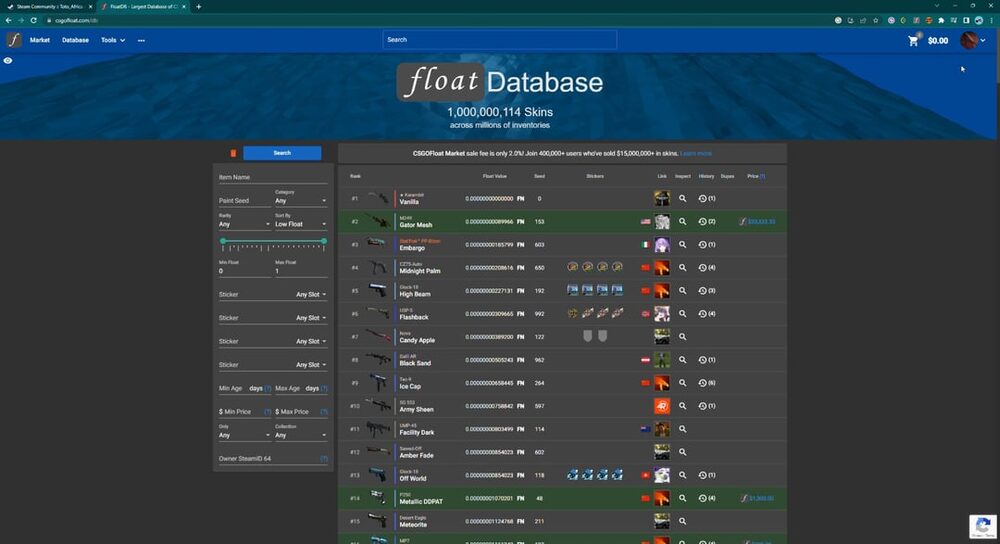Open the Sort By Low Float dropdown
Image resolution: width=1000 pixels, height=544 pixels.
(301, 224)
